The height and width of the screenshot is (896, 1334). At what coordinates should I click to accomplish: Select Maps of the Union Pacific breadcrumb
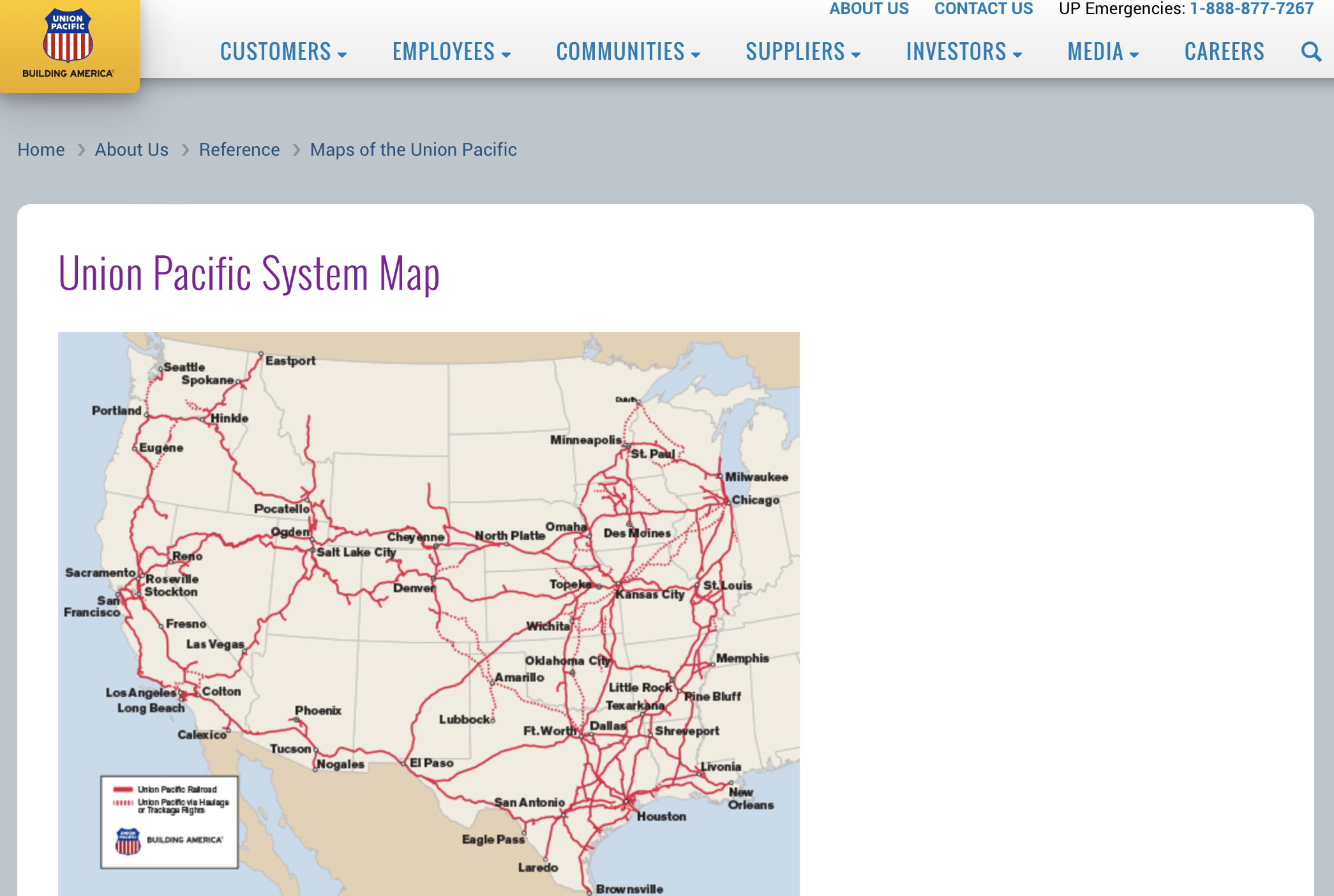pyautogui.click(x=414, y=149)
